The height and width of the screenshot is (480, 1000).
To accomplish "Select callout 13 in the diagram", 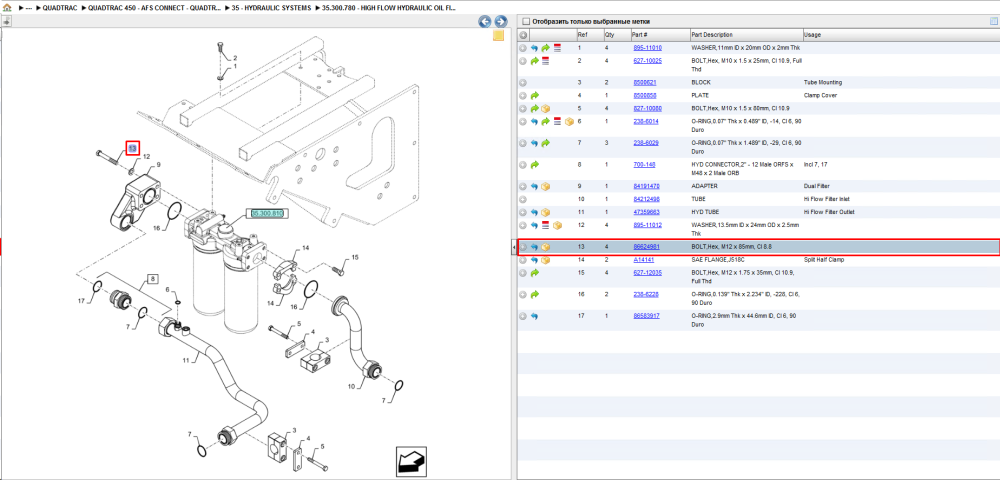I will 133,149.
